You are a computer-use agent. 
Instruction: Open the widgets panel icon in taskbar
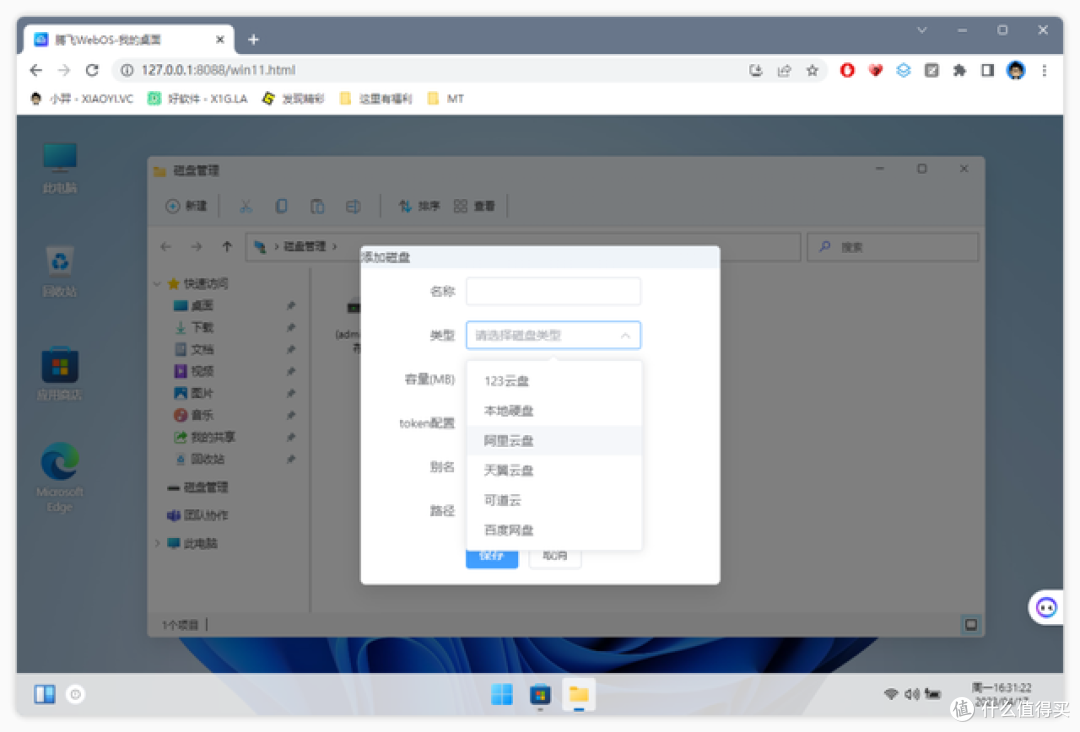pos(45,694)
